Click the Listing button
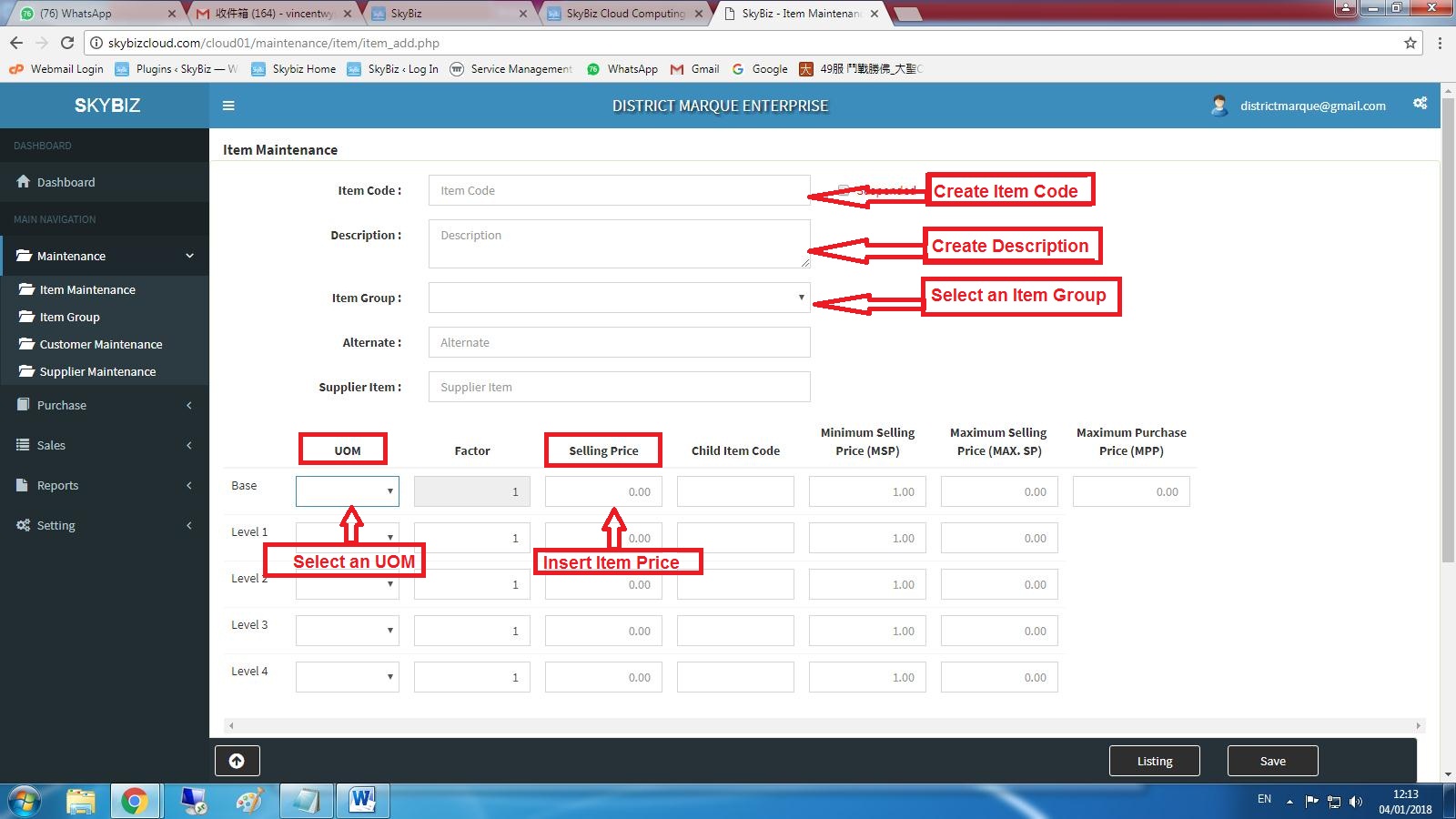 click(1154, 761)
